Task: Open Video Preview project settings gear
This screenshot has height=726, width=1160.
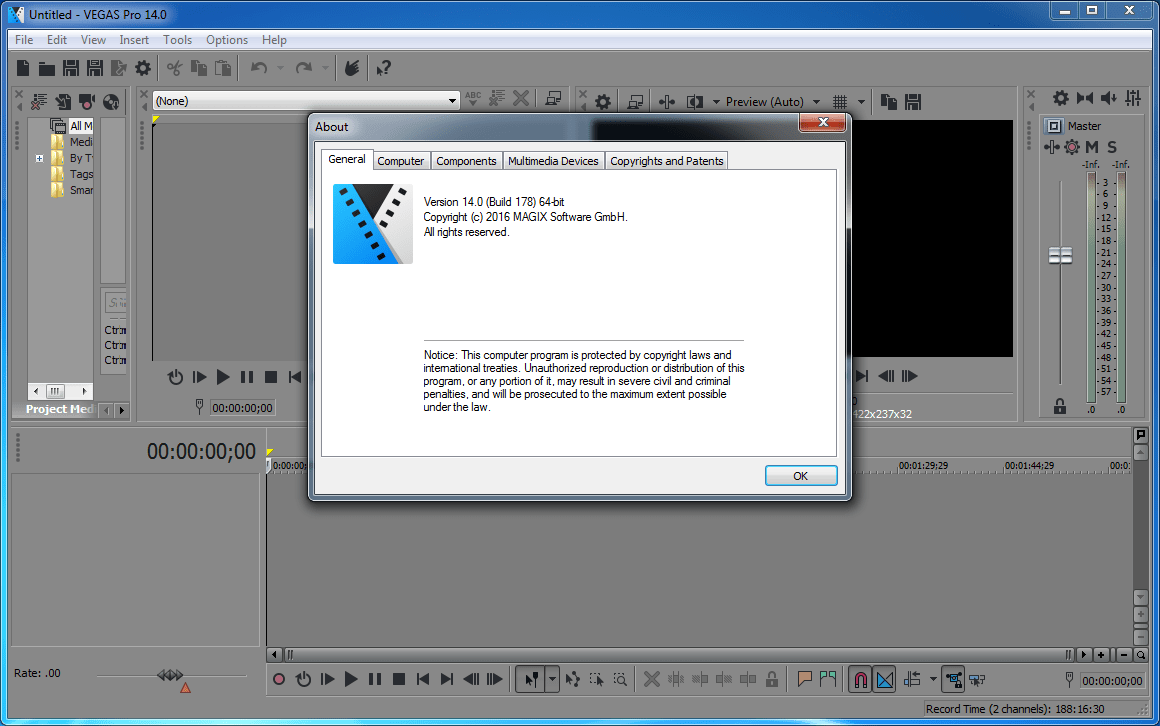Action: click(x=603, y=101)
